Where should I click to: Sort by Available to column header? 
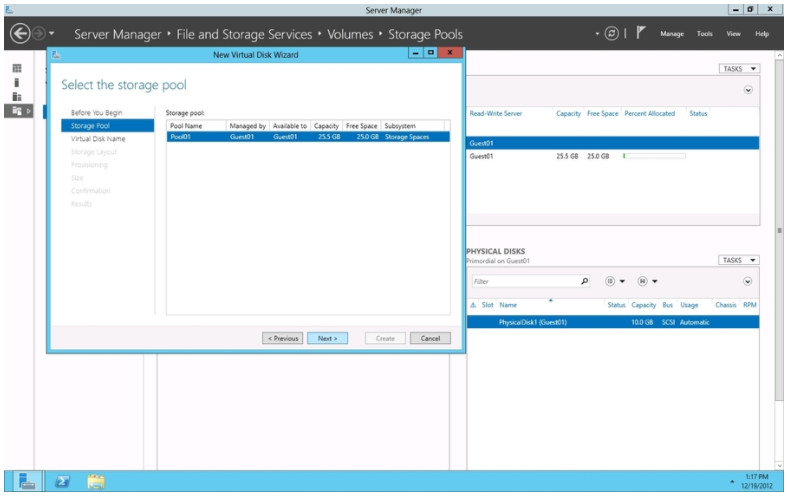[x=290, y=126]
